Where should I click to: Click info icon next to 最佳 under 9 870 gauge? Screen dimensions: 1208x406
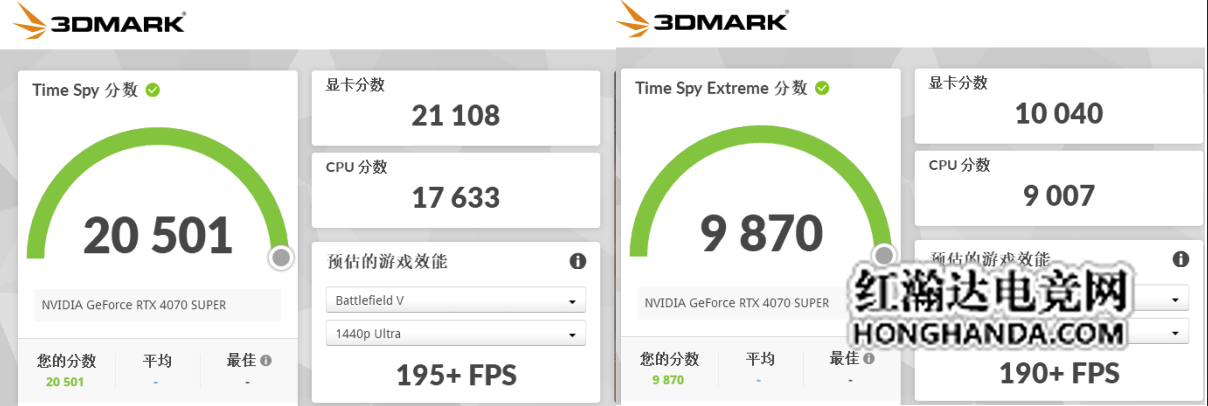click(868, 358)
